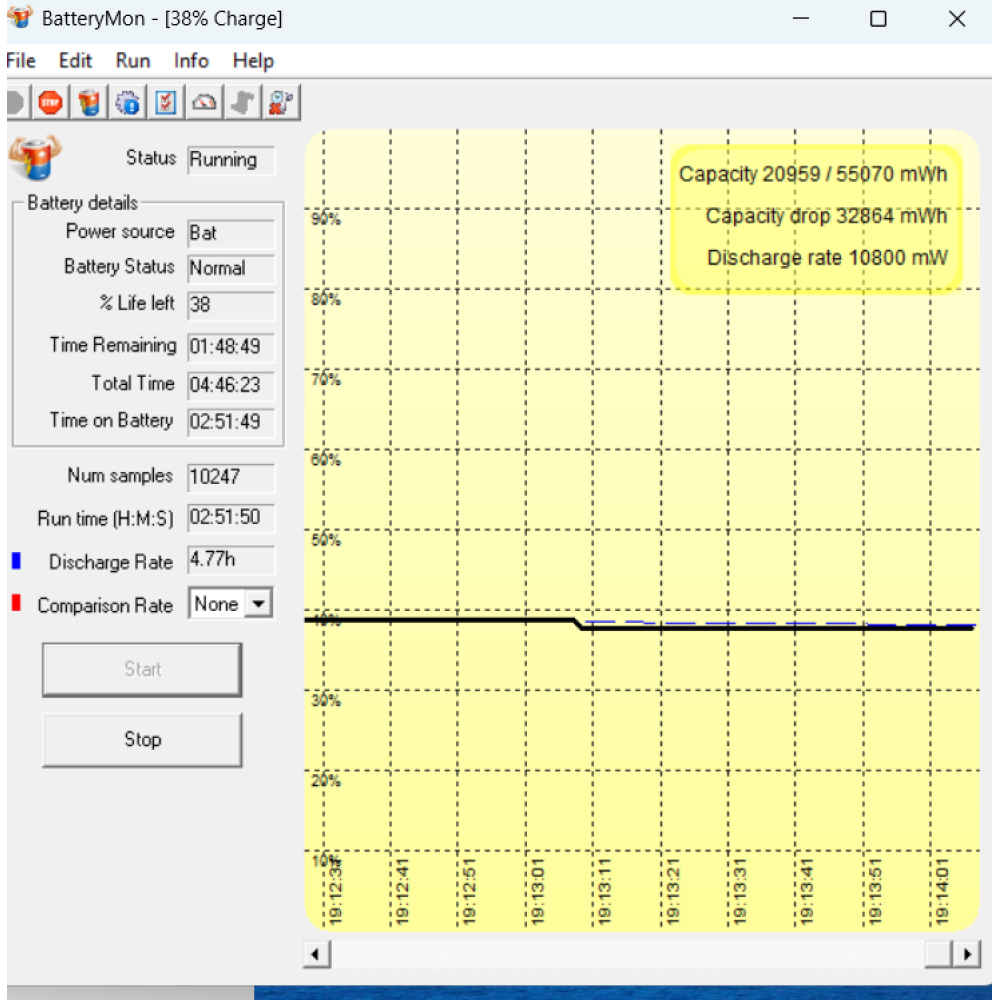
Task: Click the gauge meter toolbar icon
Action: [x=205, y=102]
